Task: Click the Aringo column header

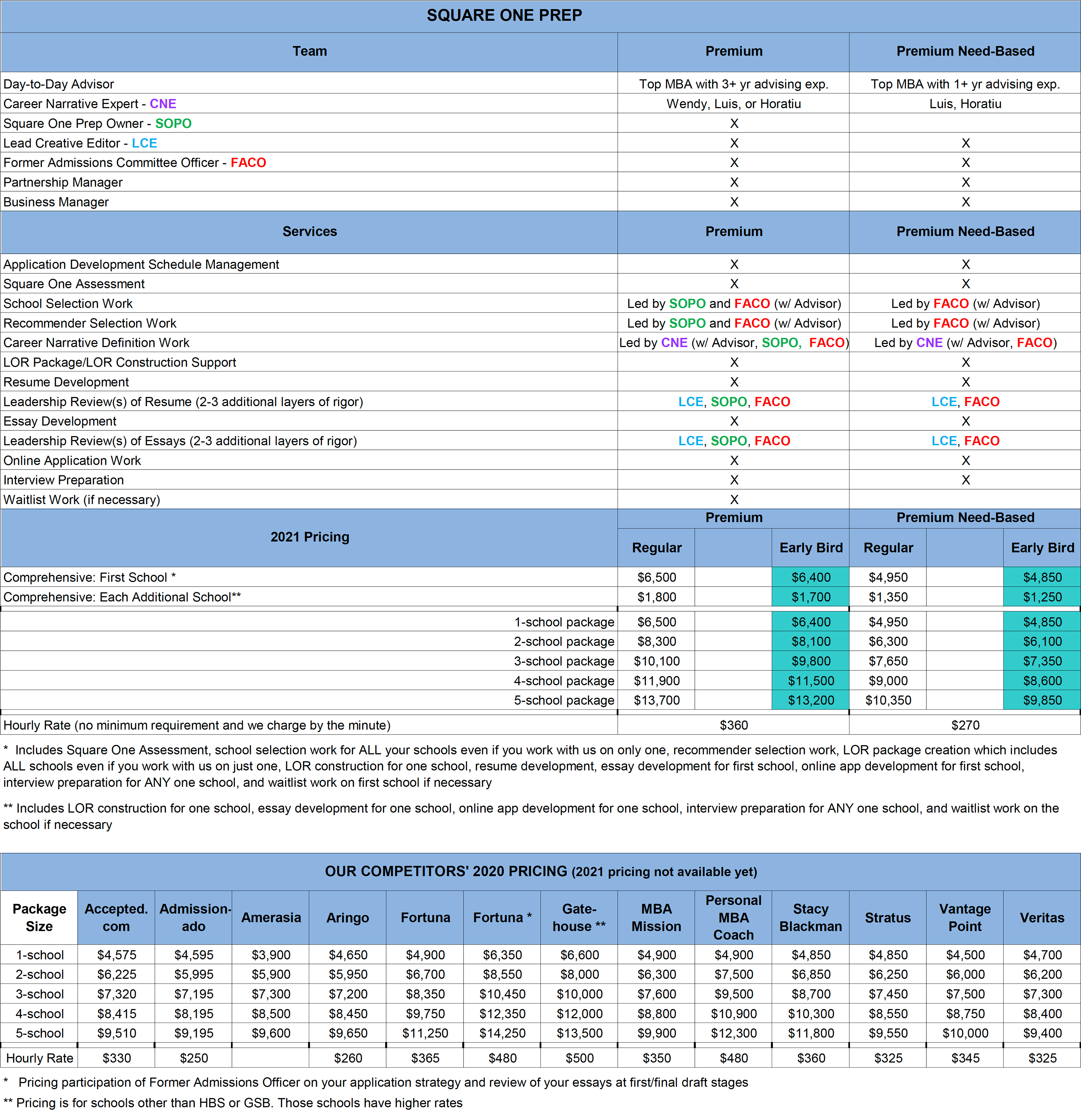Action: 348,917
